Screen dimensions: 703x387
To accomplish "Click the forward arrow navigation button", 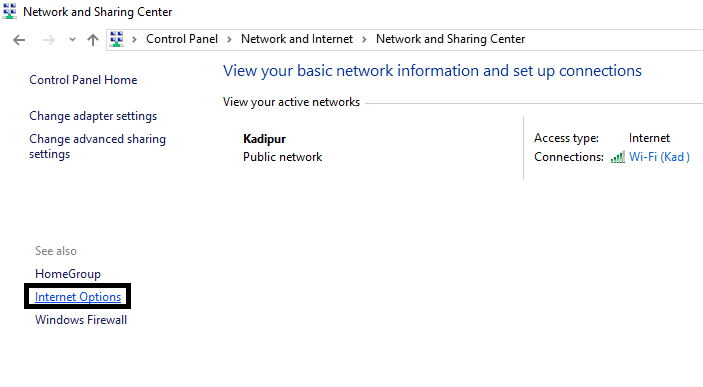I will coord(48,40).
